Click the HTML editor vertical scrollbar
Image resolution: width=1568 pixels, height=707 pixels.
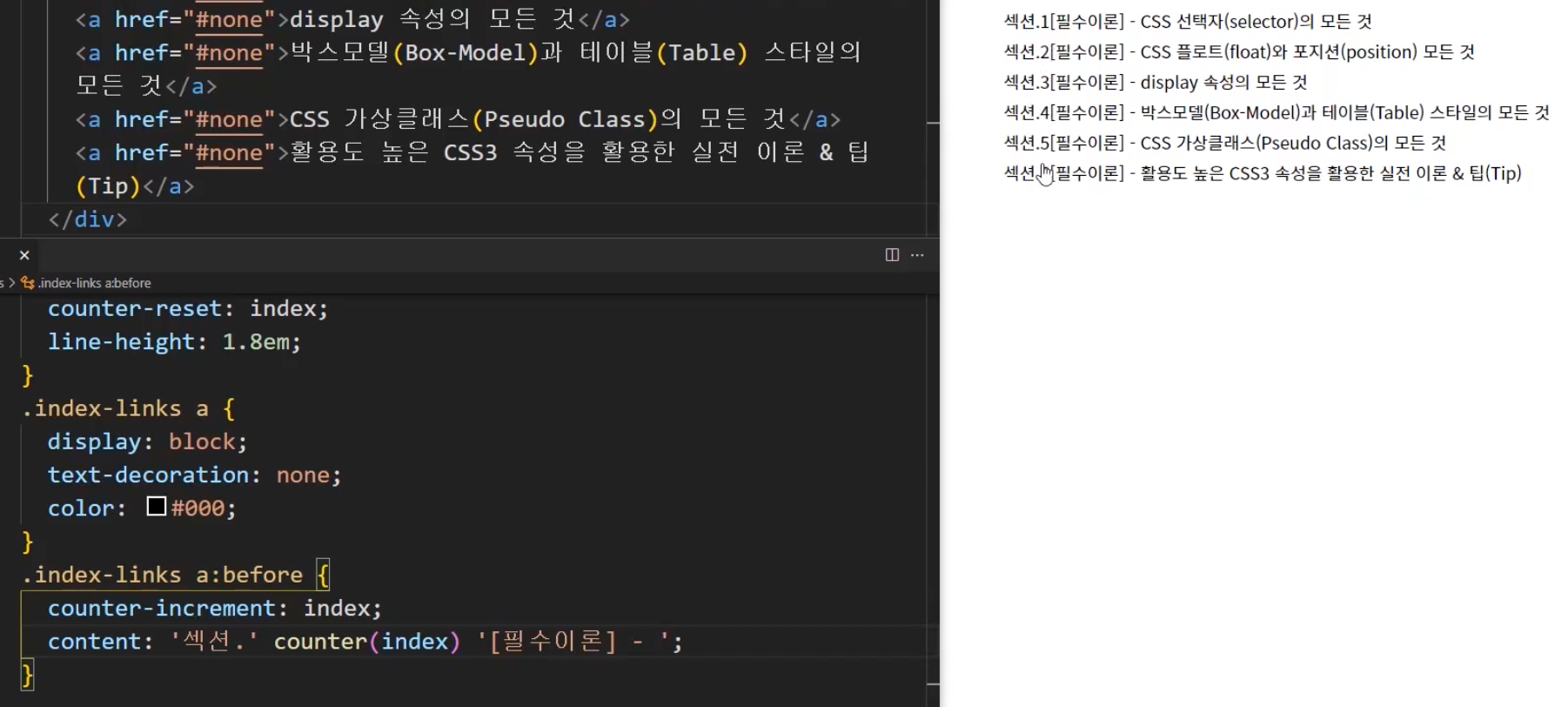pyautogui.click(x=933, y=118)
